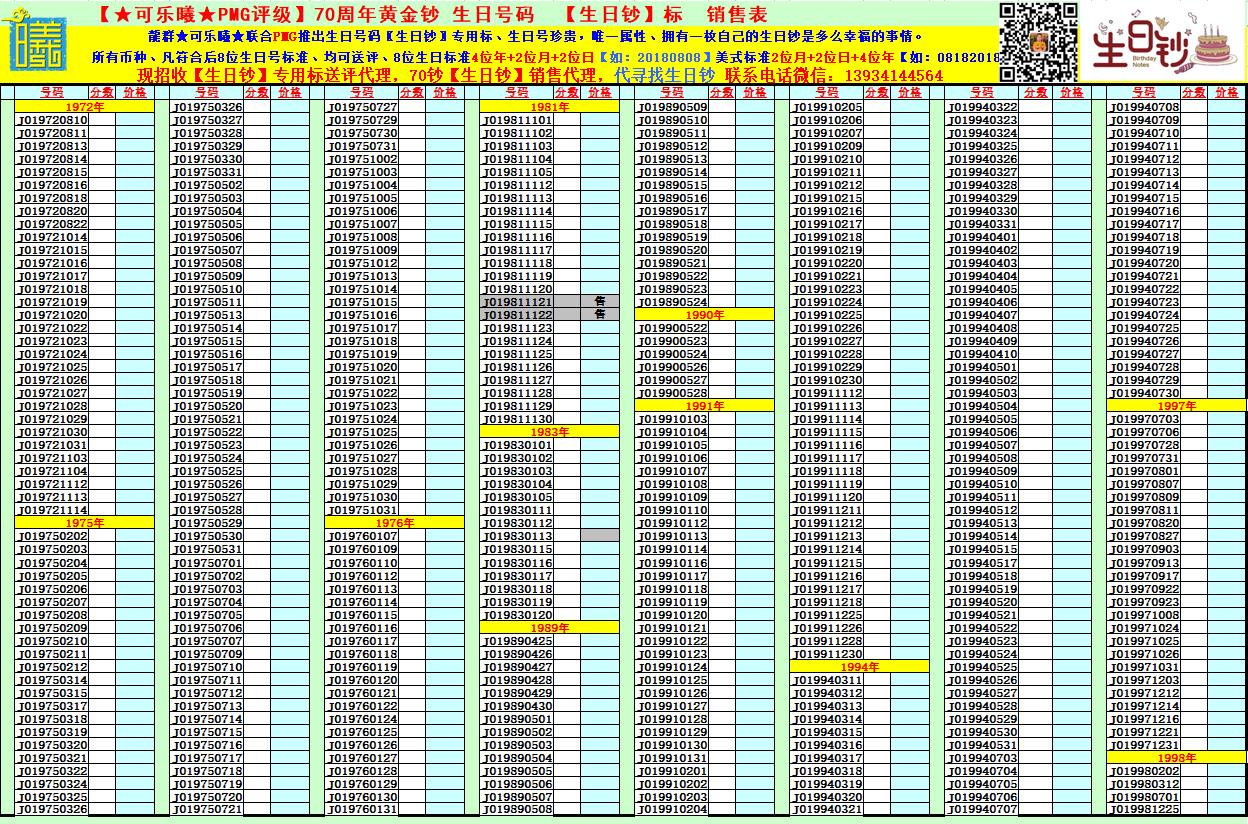Viewport: 1248px width, 824px height.
Task: Click serial number J019940730
Action: [1145, 393]
